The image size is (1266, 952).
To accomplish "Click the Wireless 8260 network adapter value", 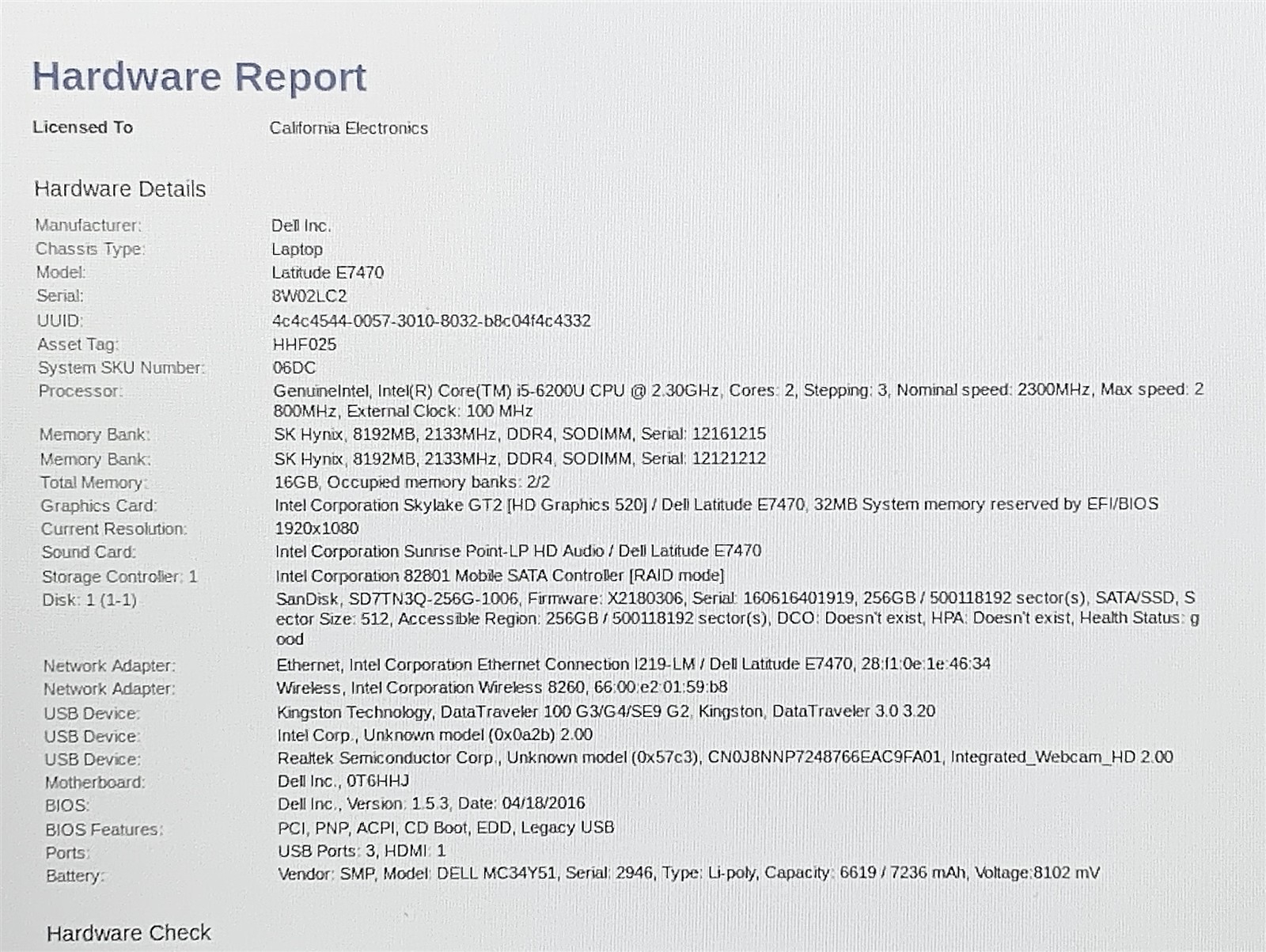I will [x=502, y=688].
